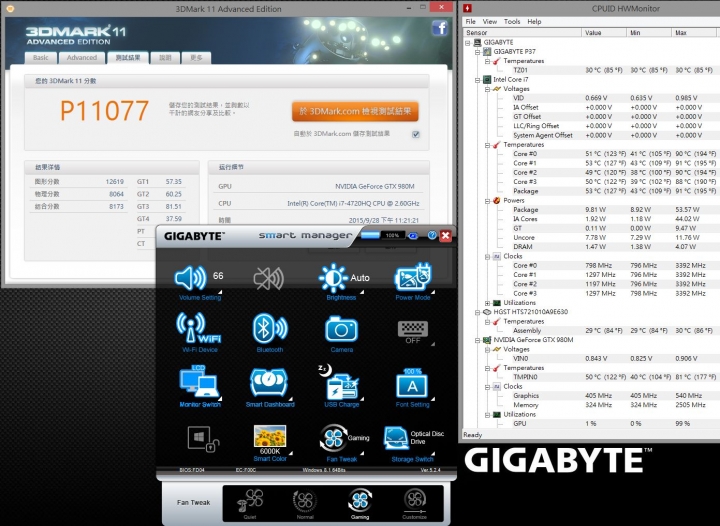Toggle auto-save results to 3DMark.com checkbox
The image size is (720, 526).
416,134
